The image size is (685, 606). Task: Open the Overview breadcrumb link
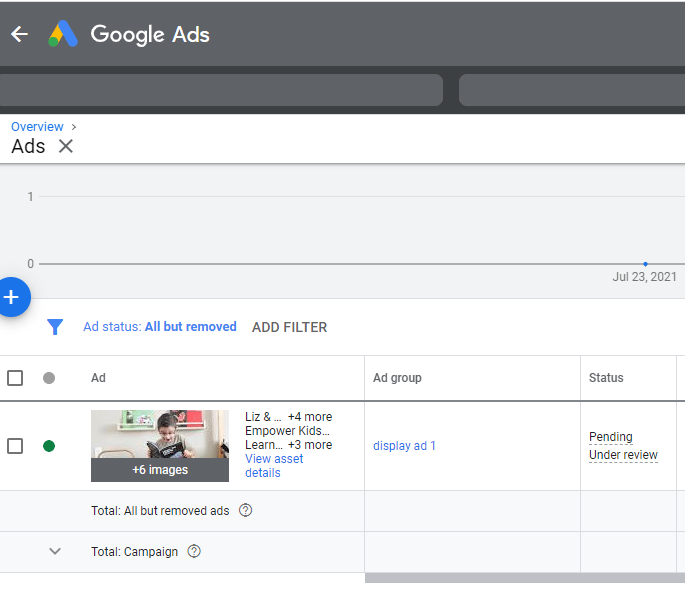(x=37, y=127)
